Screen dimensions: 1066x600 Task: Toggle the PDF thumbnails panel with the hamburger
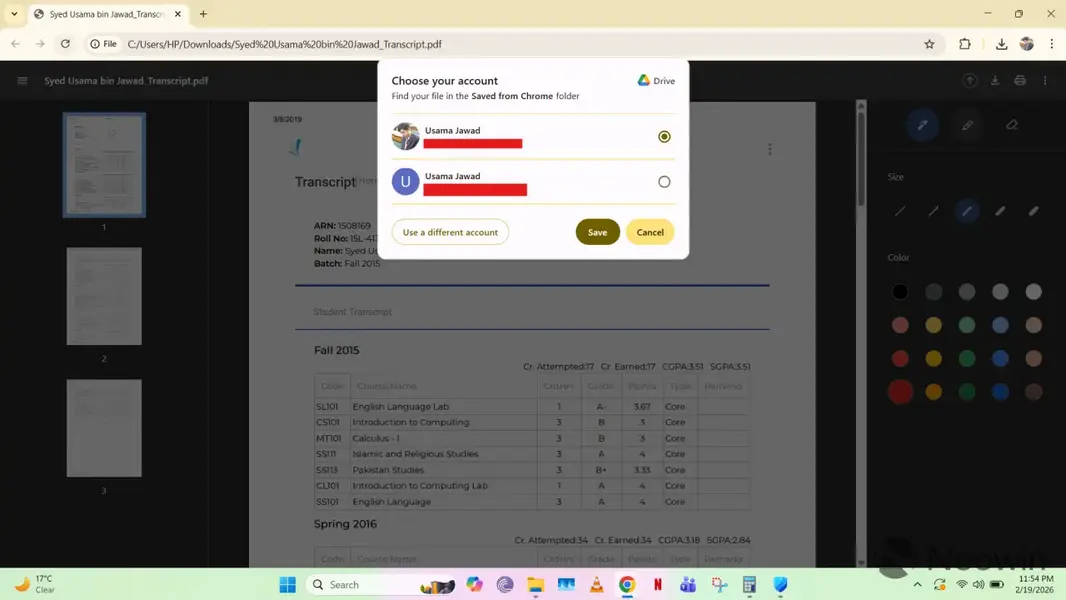click(x=22, y=80)
